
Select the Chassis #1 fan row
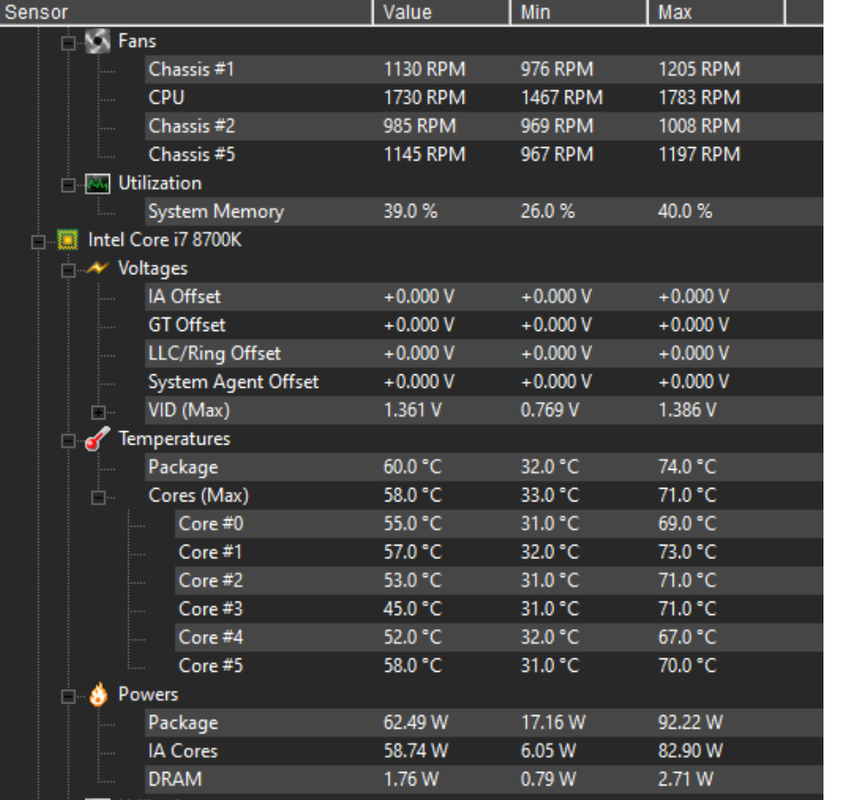click(484, 70)
